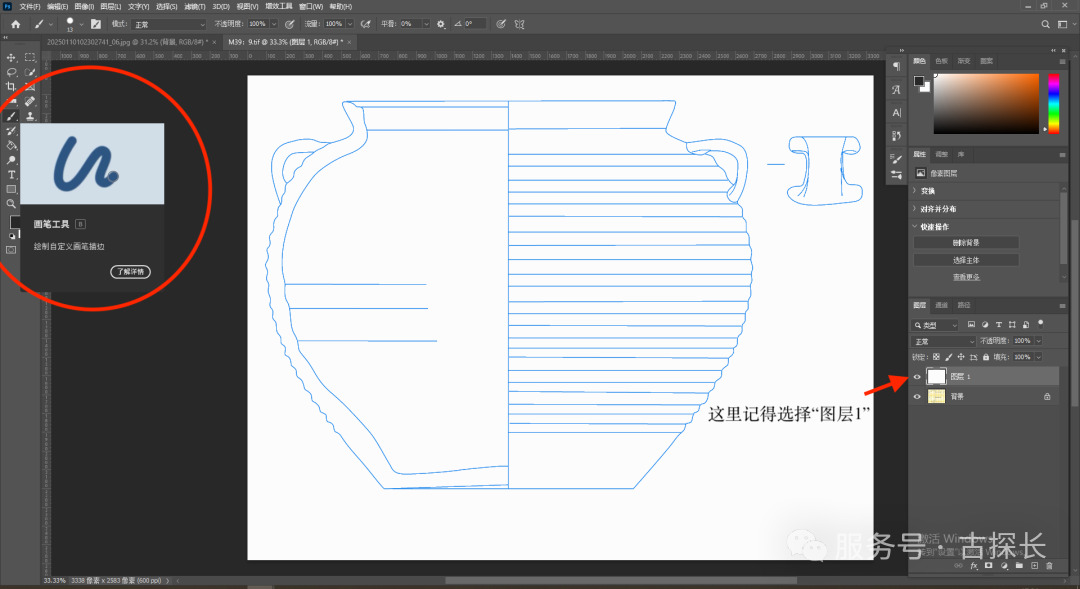Click the Home icon in options bar
1080x589 pixels.
click(x=16, y=24)
